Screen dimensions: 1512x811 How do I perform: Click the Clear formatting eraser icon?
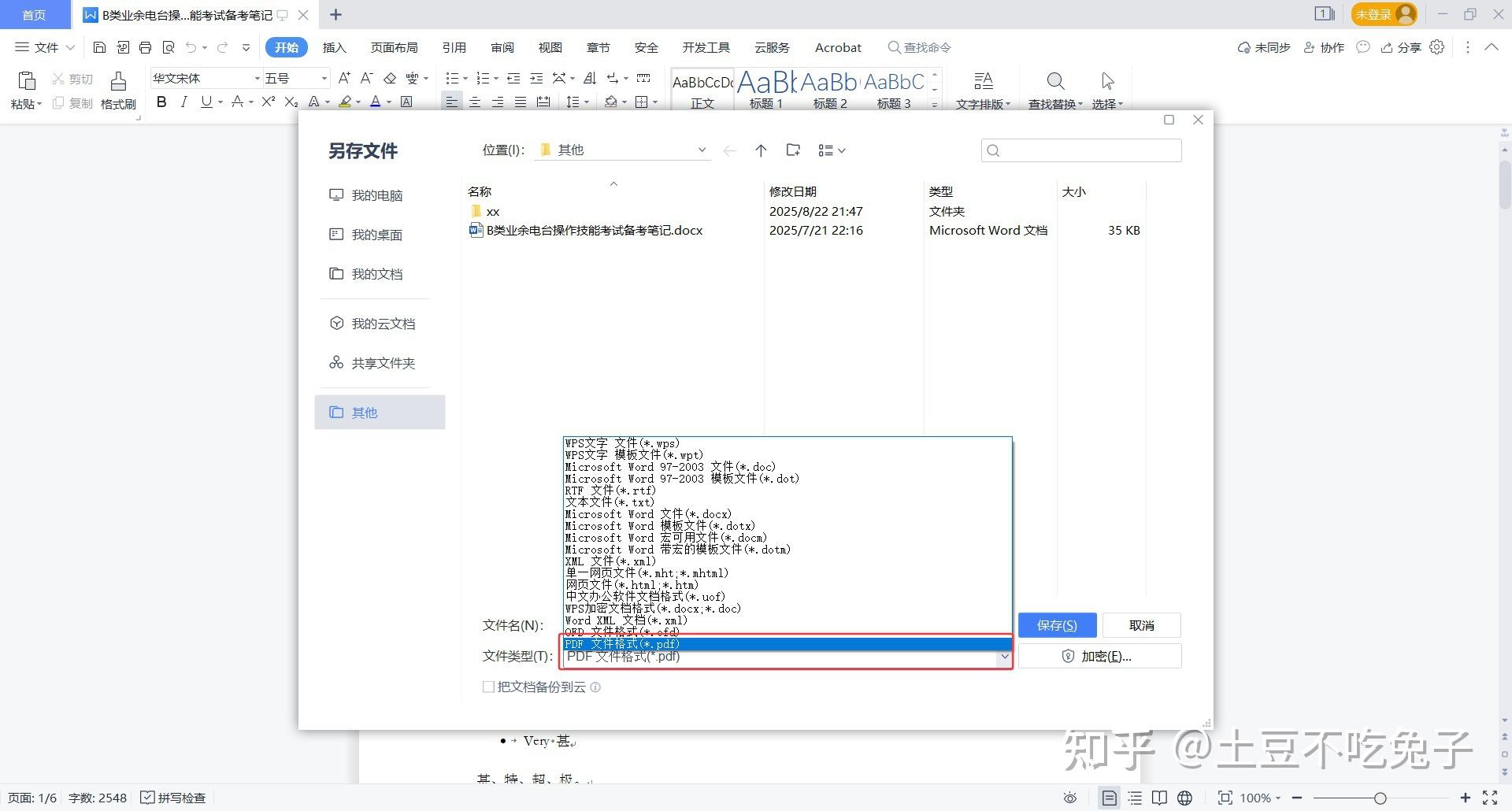click(x=390, y=78)
